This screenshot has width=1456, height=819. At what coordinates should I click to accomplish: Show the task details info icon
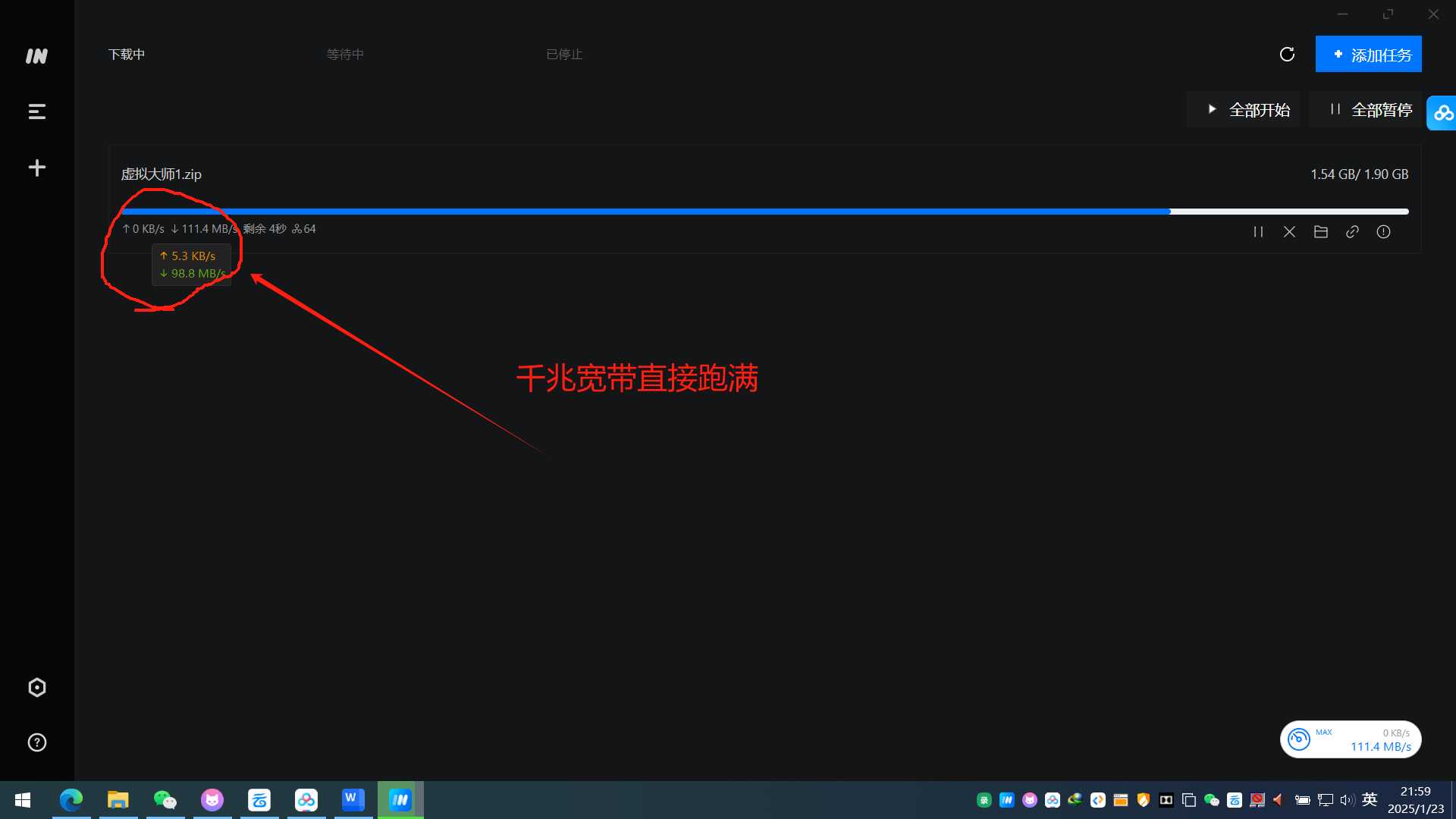tap(1383, 232)
